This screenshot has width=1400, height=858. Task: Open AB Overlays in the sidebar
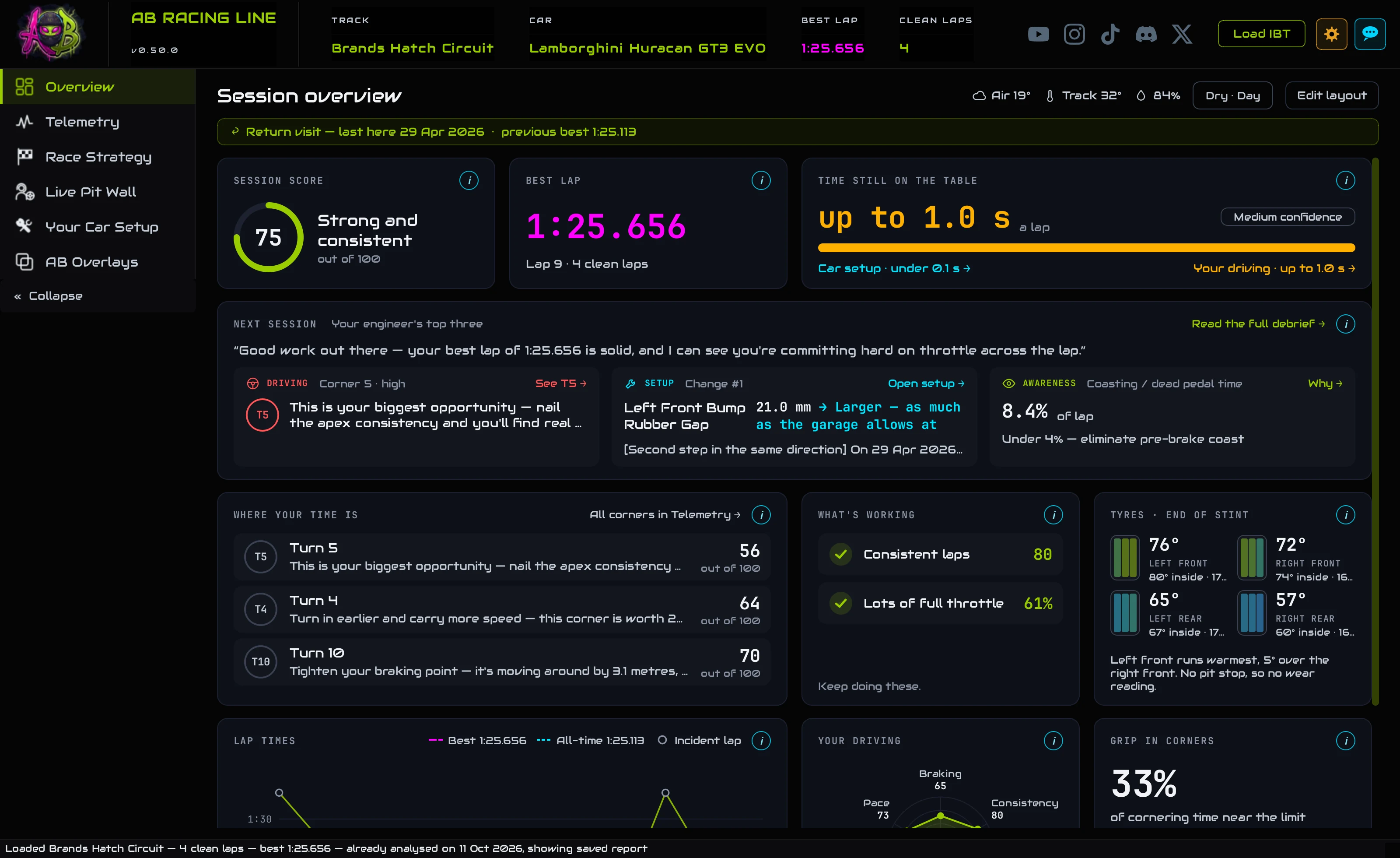coord(98,261)
